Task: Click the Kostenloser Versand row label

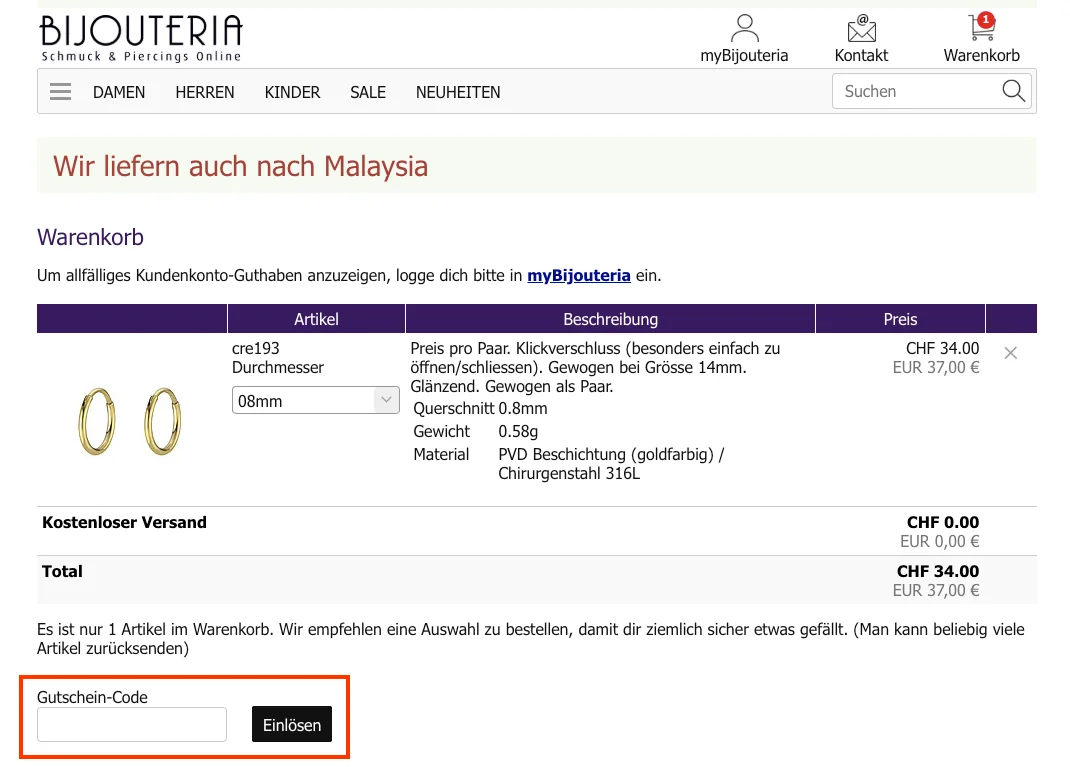Action: [x=124, y=523]
